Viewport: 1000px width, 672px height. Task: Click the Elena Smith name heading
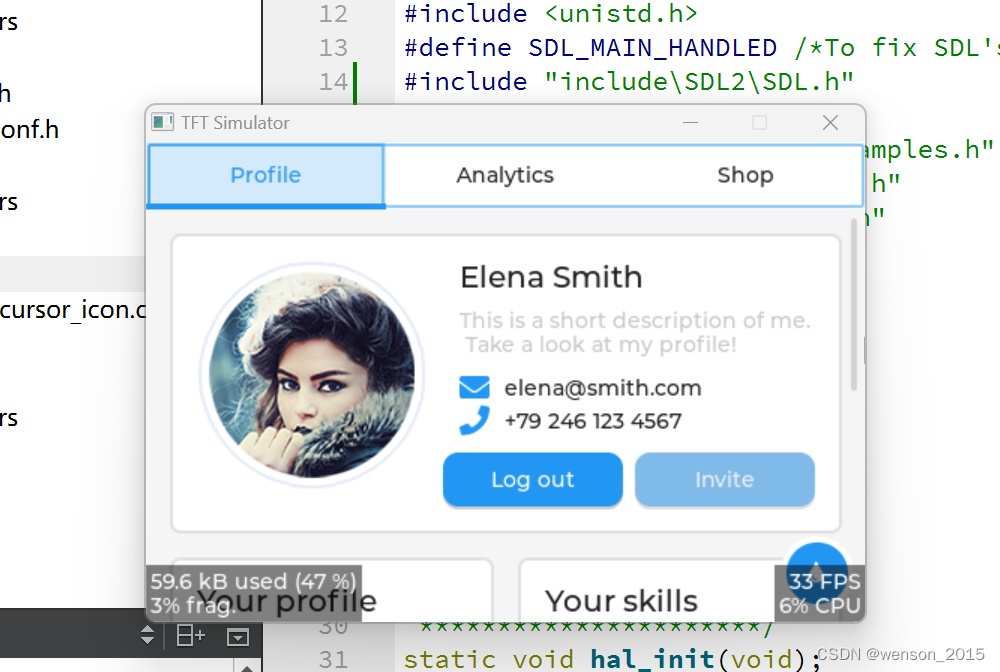click(551, 277)
